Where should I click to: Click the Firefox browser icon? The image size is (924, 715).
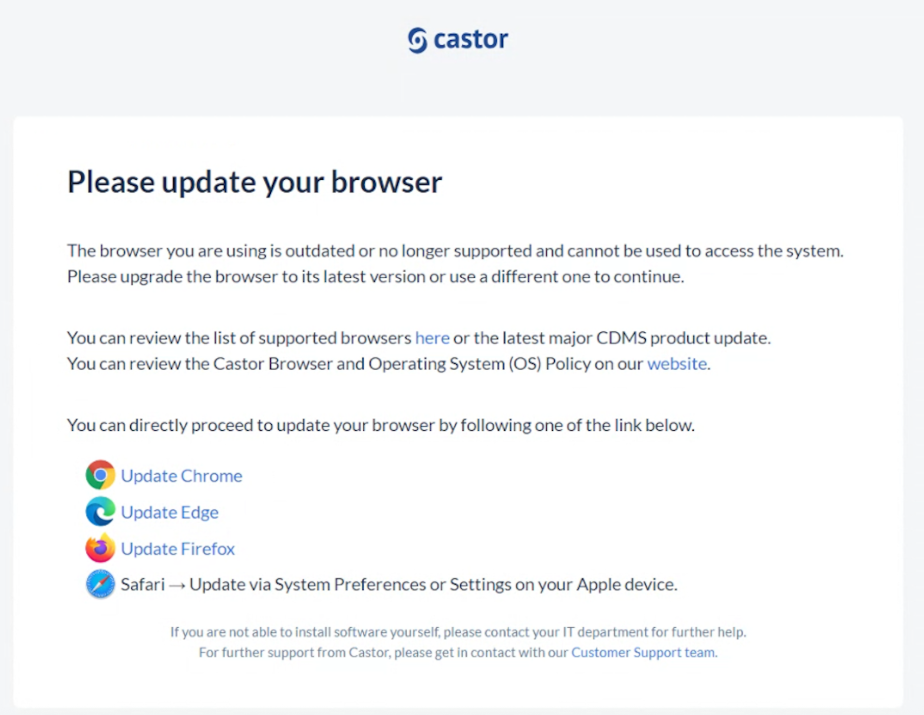pyautogui.click(x=100, y=548)
